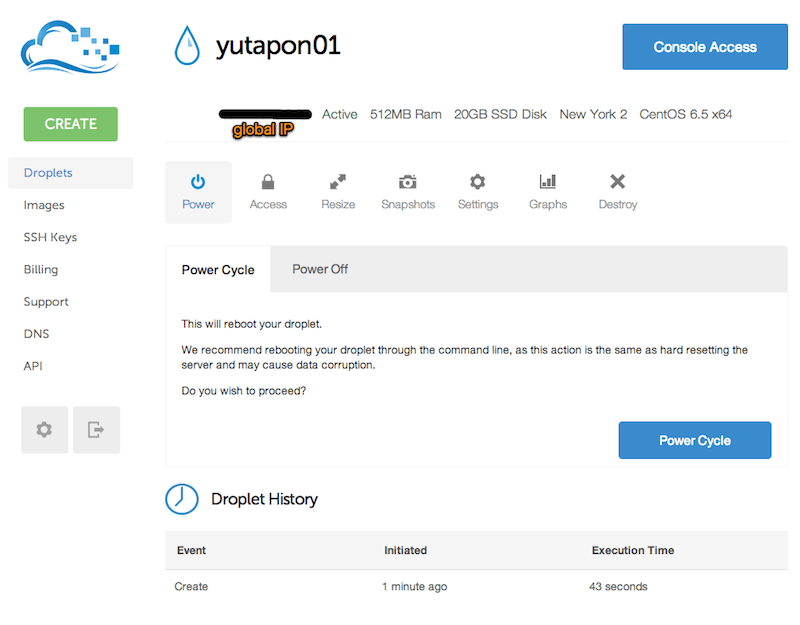Viewport: 800px width, 625px height.
Task: Open Images in the sidebar
Action: coord(44,205)
